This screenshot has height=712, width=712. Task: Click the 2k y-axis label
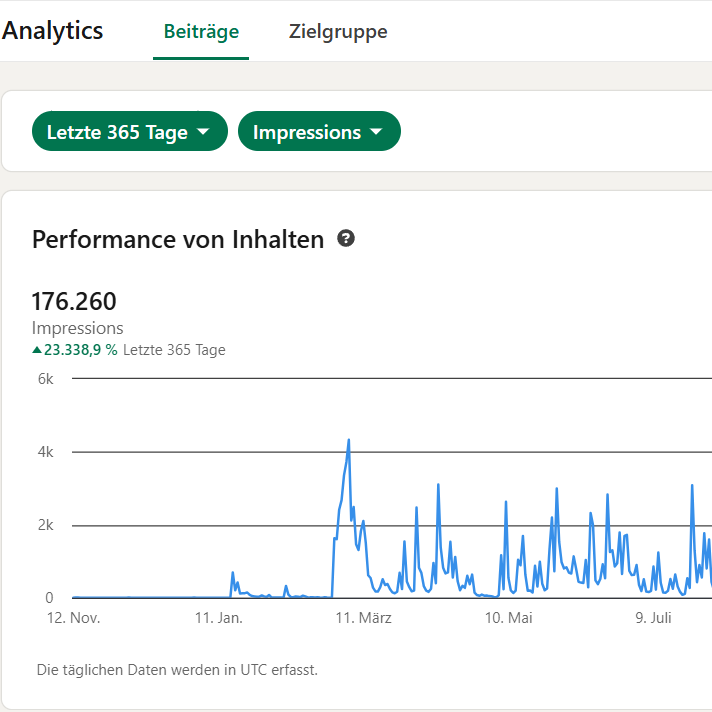coord(45,525)
